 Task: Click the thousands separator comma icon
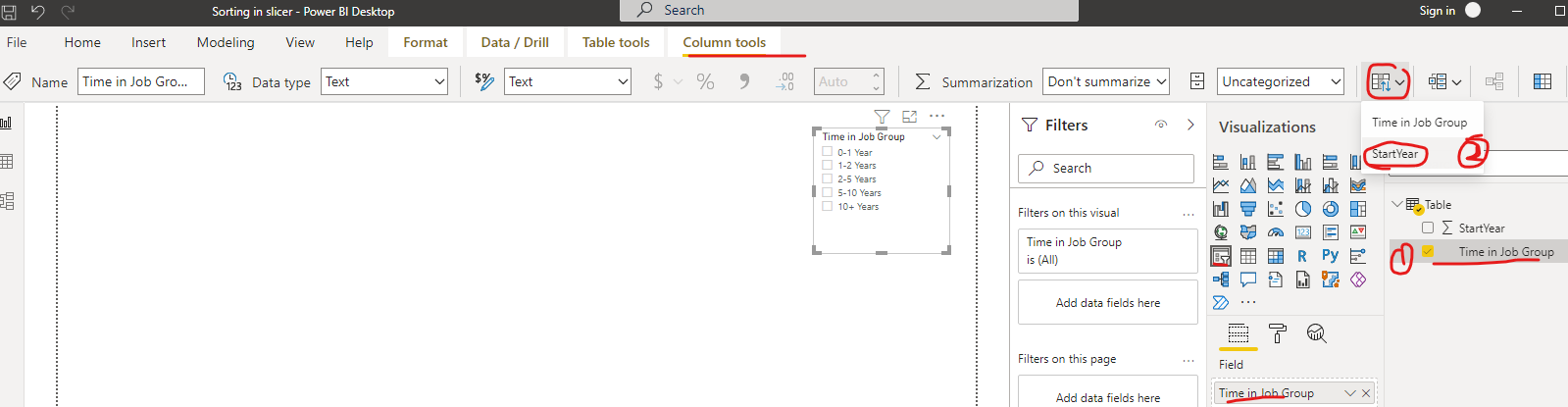click(x=744, y=81)
